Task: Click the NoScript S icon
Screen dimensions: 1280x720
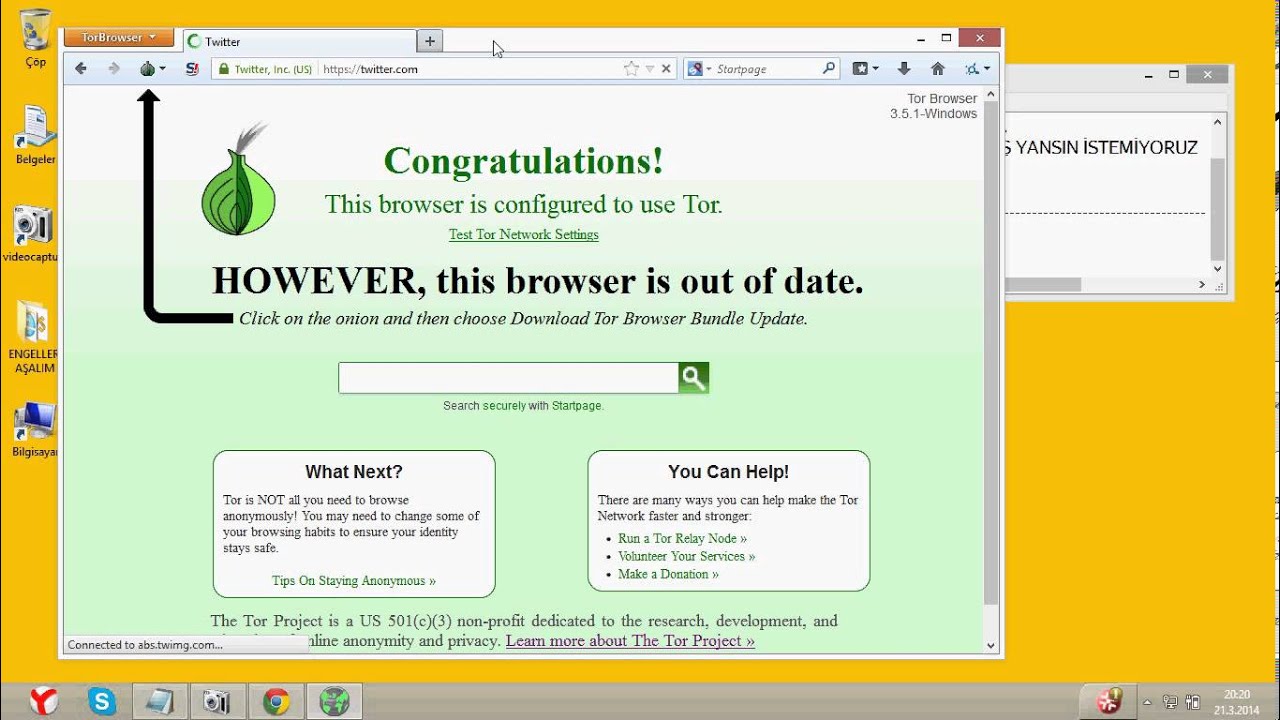Action: tap(191, 69)
